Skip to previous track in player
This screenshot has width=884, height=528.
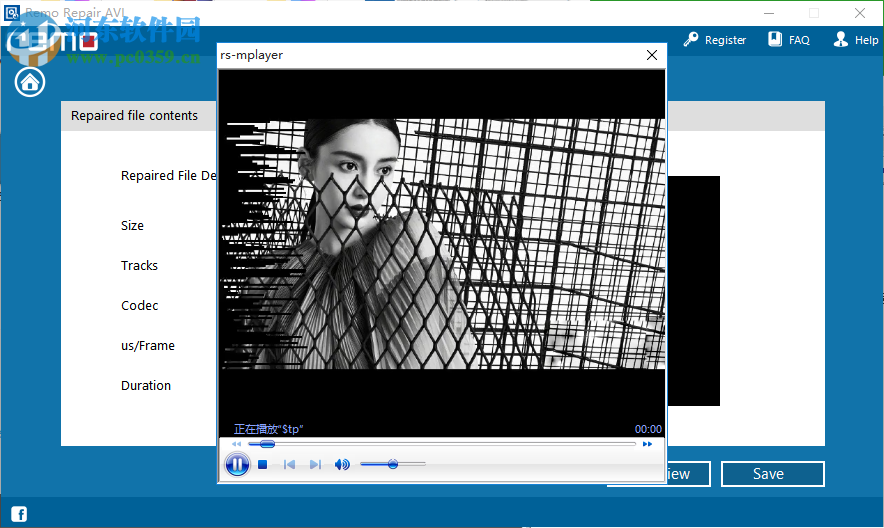(x=289, y=465)
